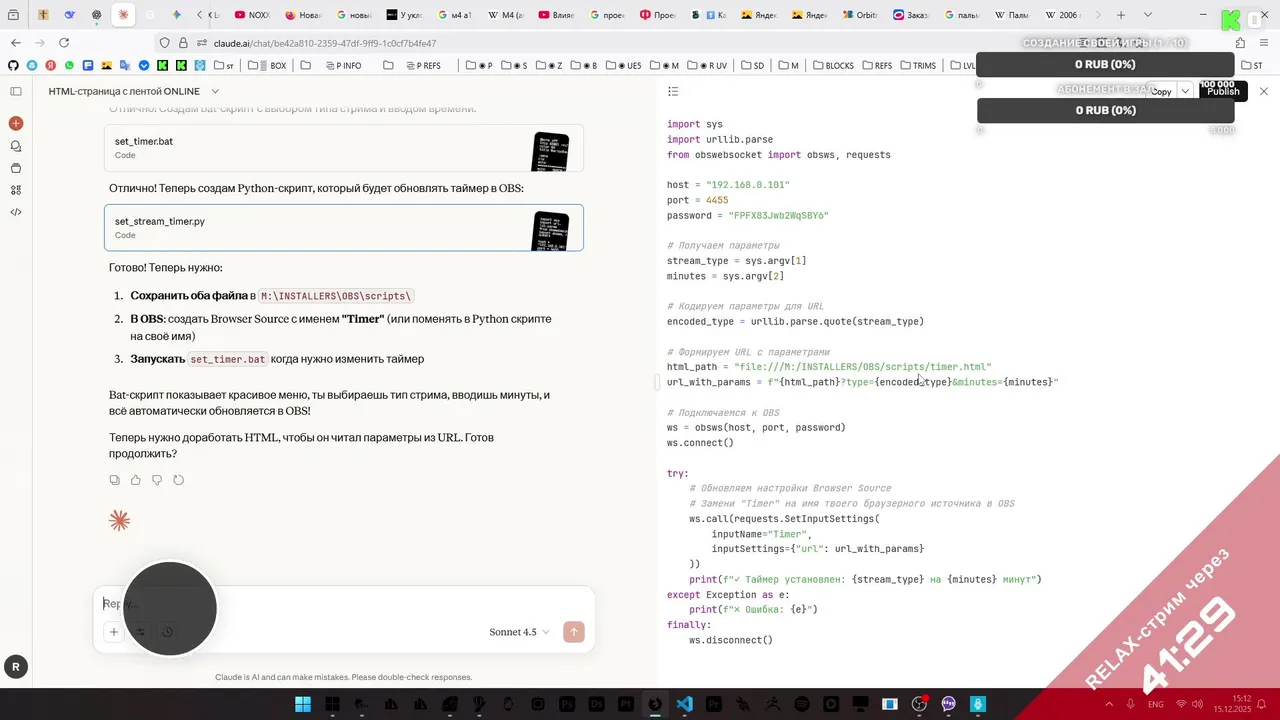Switch to the 2006 Wikipedia tab
1280x720 pixels.
tap(1064, 15)
